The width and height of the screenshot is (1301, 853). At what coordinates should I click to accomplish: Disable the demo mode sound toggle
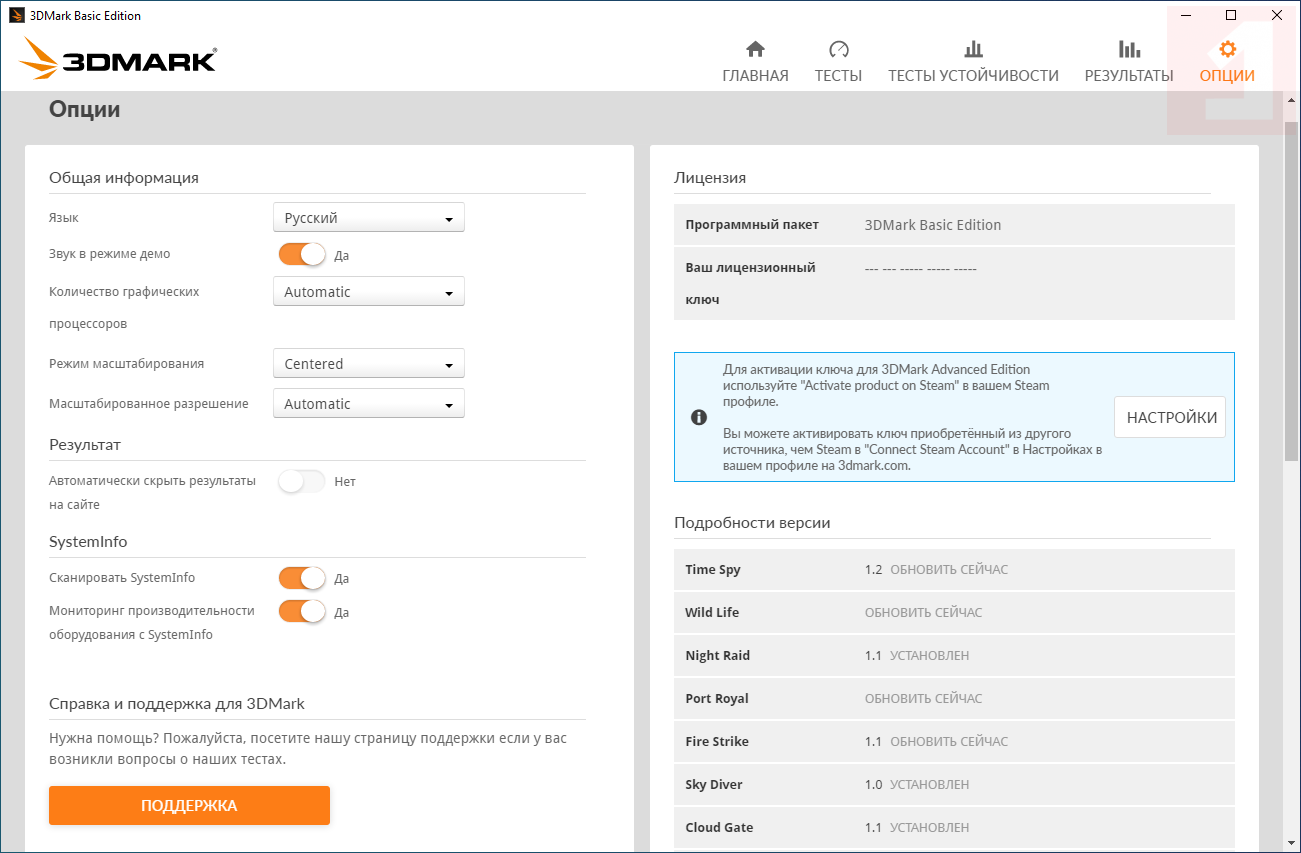[302, 255]
